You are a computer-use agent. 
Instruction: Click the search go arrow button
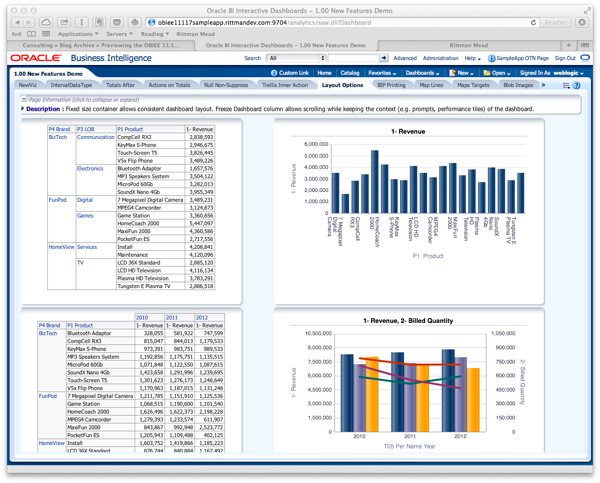383,58
